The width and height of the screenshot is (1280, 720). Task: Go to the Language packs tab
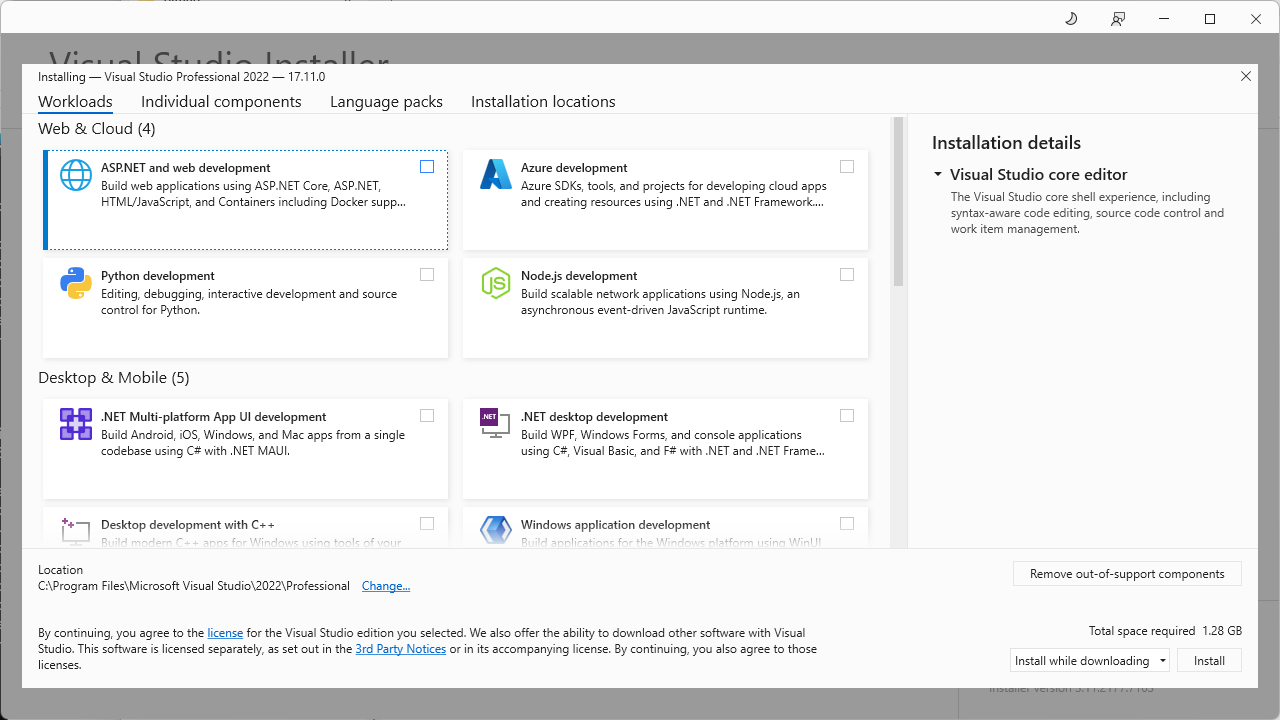pos(386,102)
